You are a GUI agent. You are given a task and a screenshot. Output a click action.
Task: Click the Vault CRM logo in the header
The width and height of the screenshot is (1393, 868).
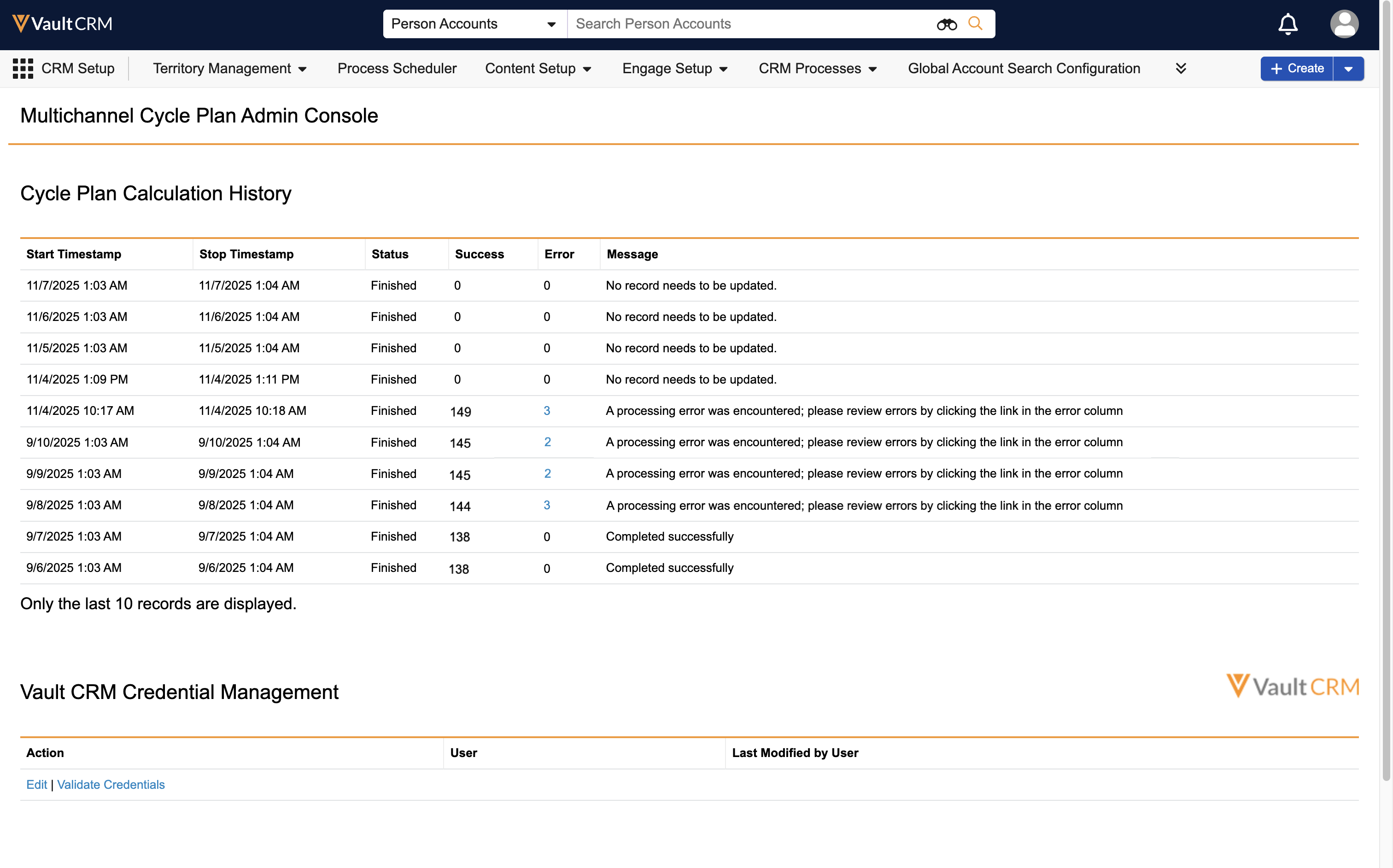[62, 23]
